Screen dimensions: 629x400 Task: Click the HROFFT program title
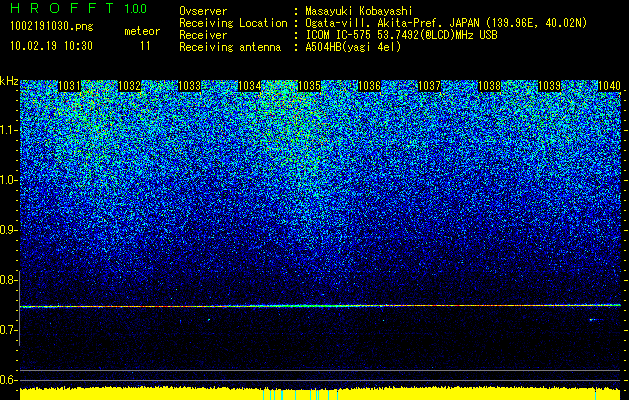coord(62,8)
